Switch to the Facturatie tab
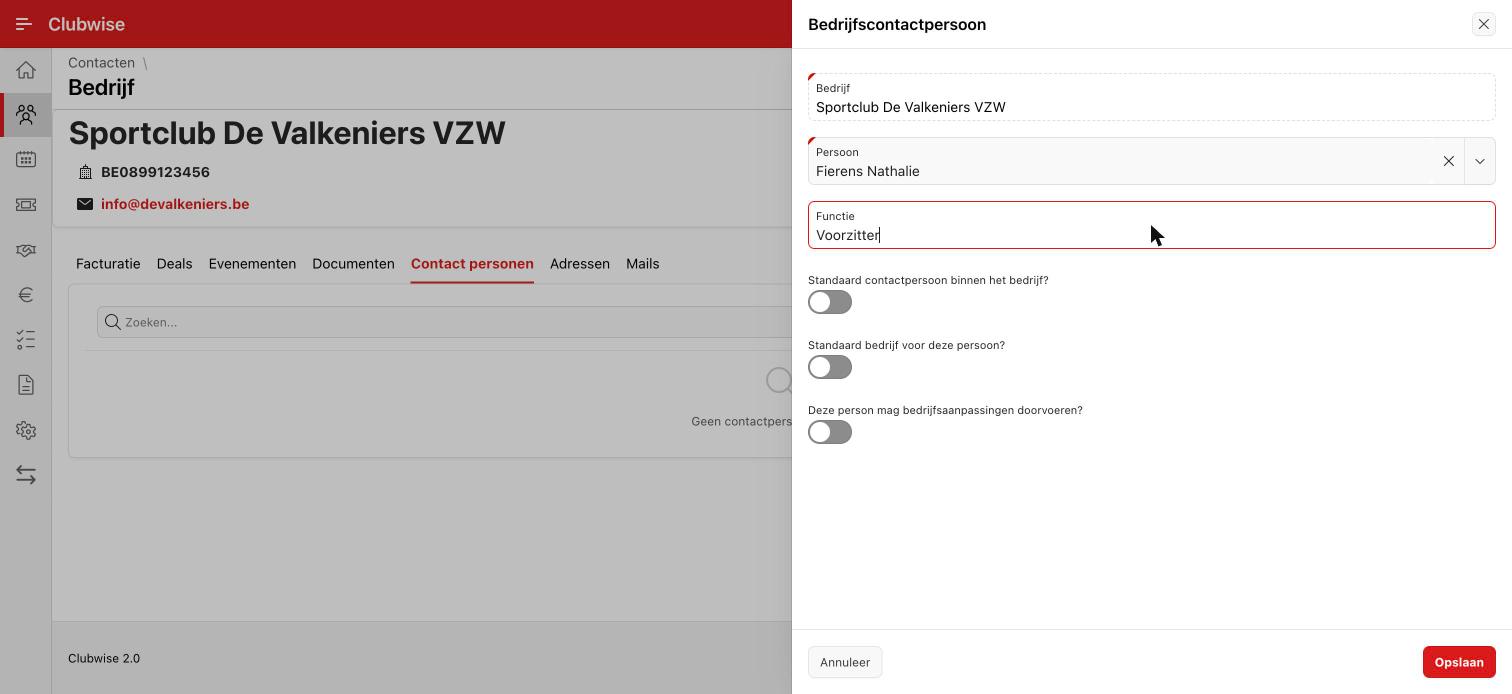1512x694 pixels. 108,264
